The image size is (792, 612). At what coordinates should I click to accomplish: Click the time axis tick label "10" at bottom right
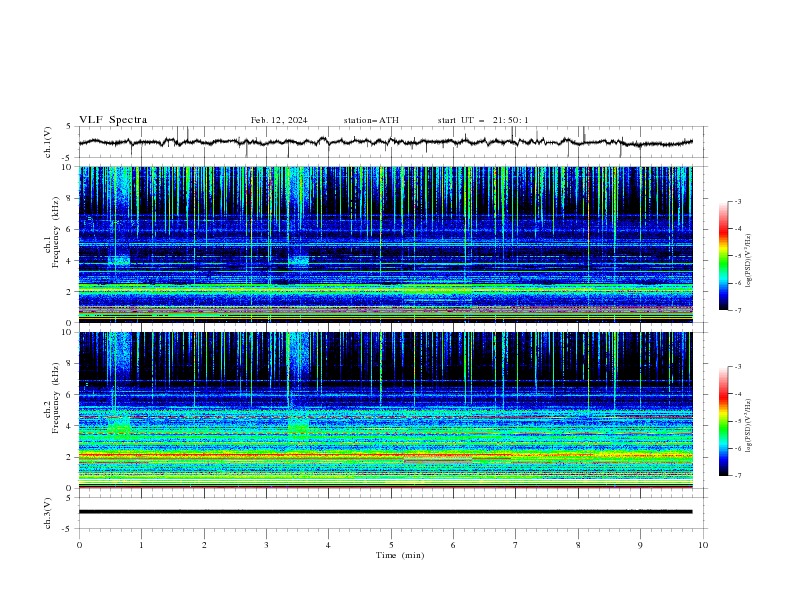703,545
